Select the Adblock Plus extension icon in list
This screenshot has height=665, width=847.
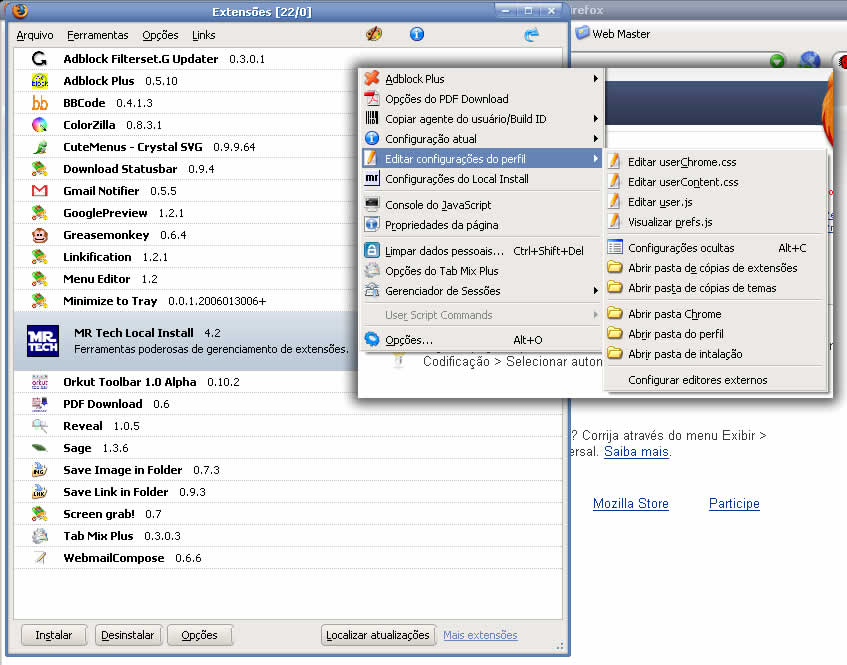39,80
